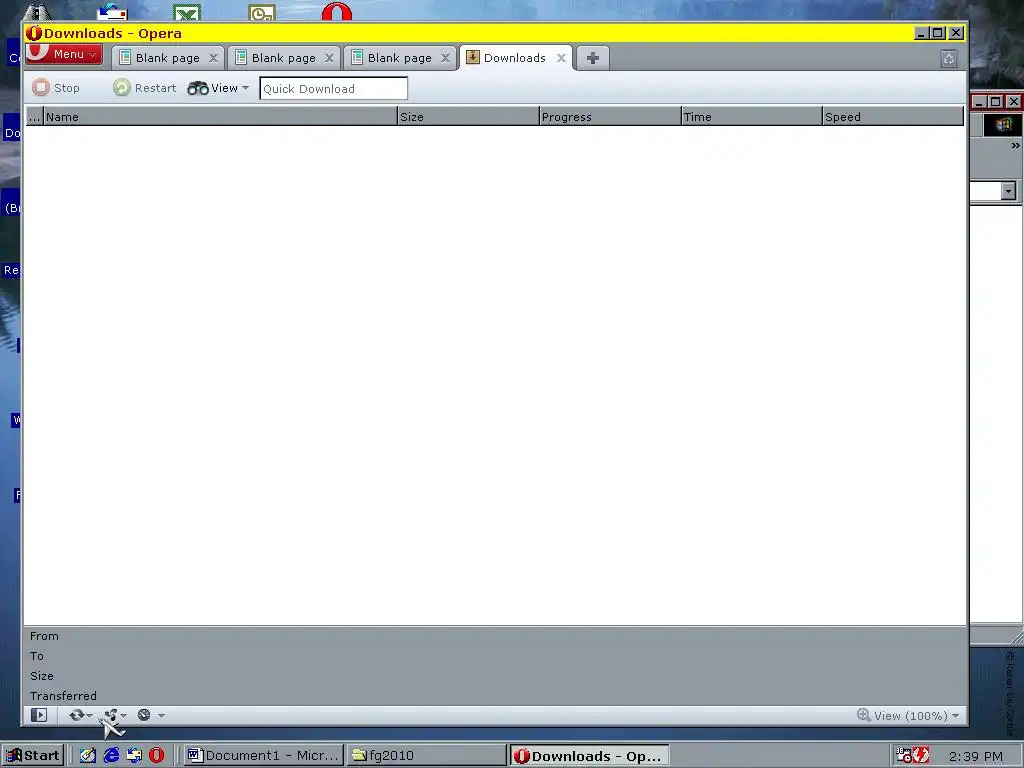Click the first system tray icon
The image size is (1024, 768).
coord(903,756)
